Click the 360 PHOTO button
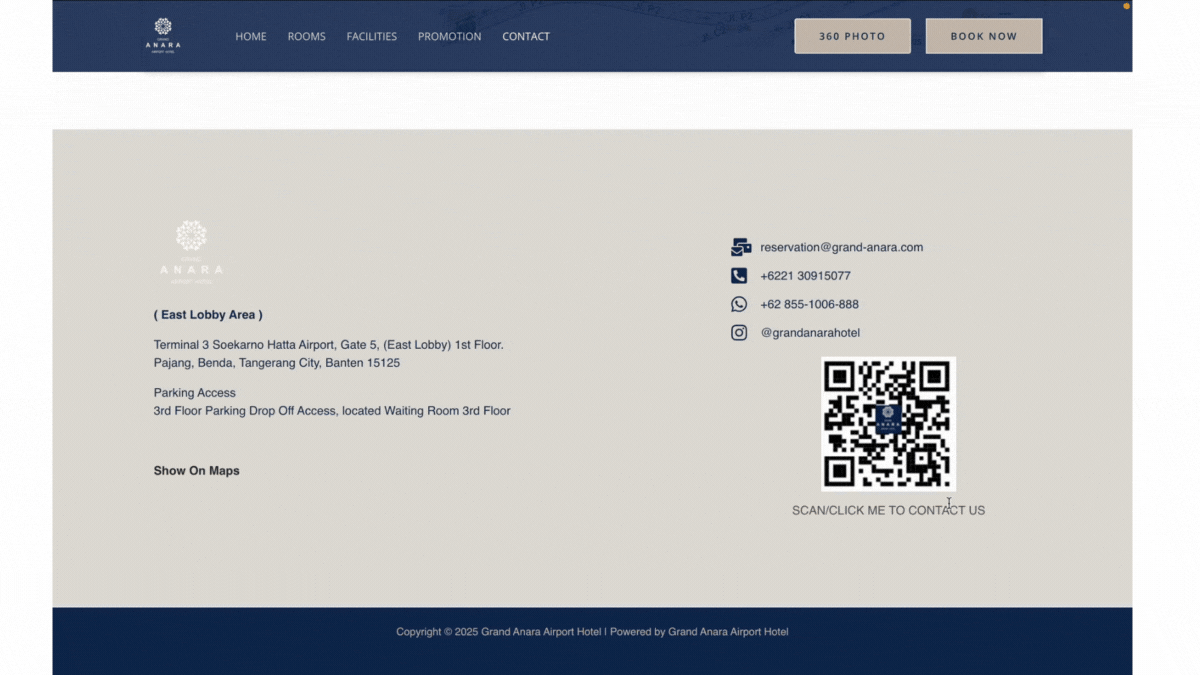Image resolution: width=1200 pixels, height=675 pixels. click(852, 35)
